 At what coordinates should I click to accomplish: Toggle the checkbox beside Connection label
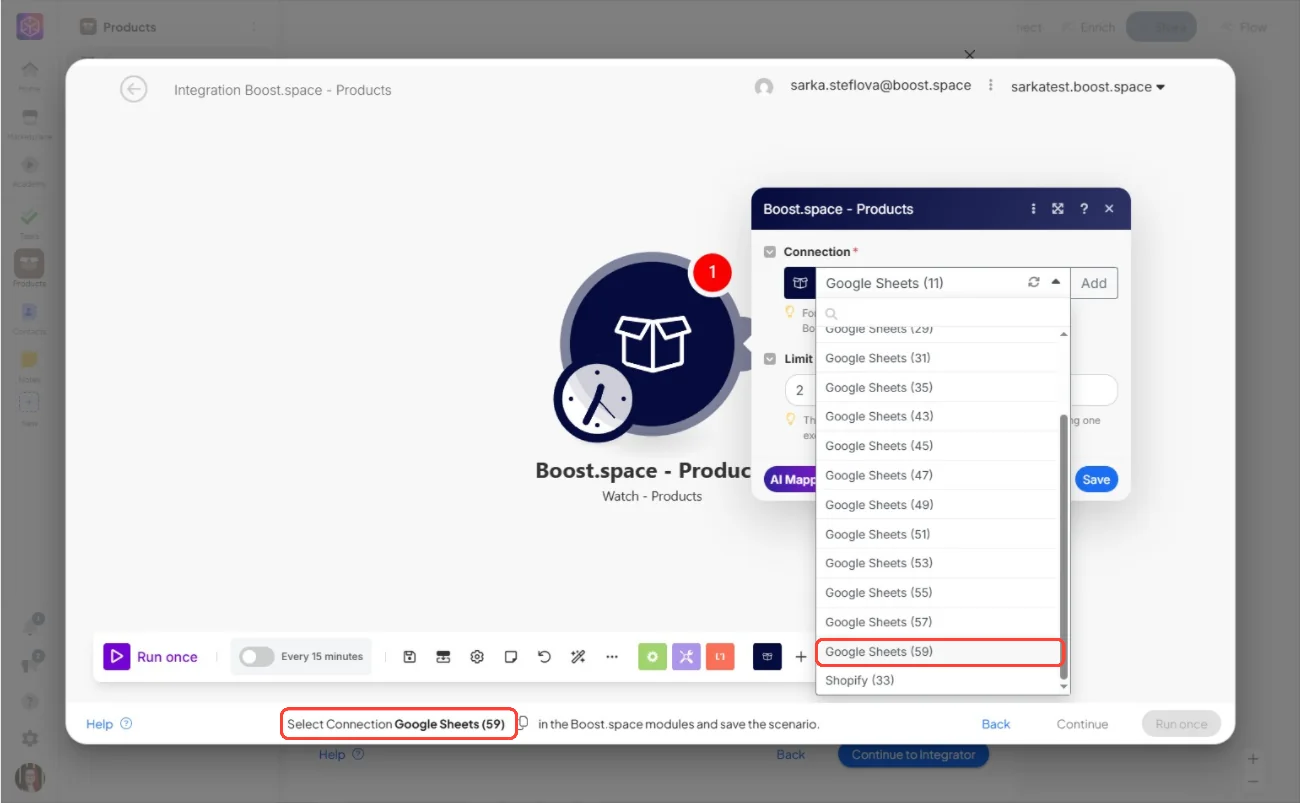point(770,252)
